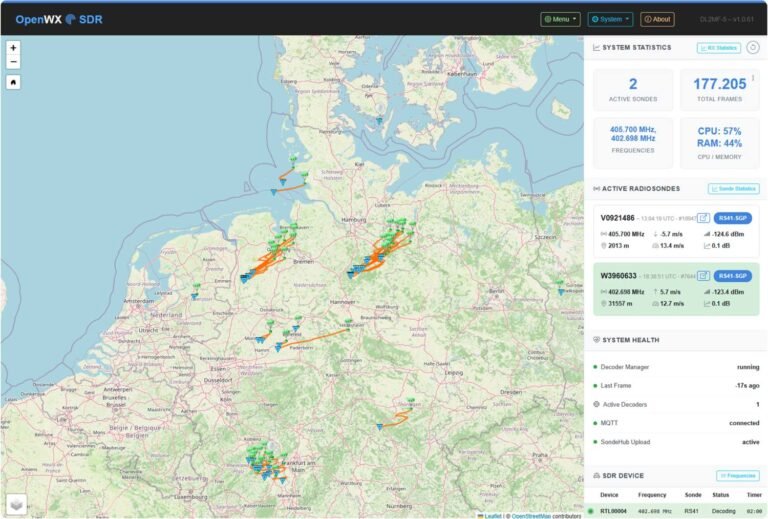
Task: Click the Active Decoders gear icon
Action: point(596,404)
